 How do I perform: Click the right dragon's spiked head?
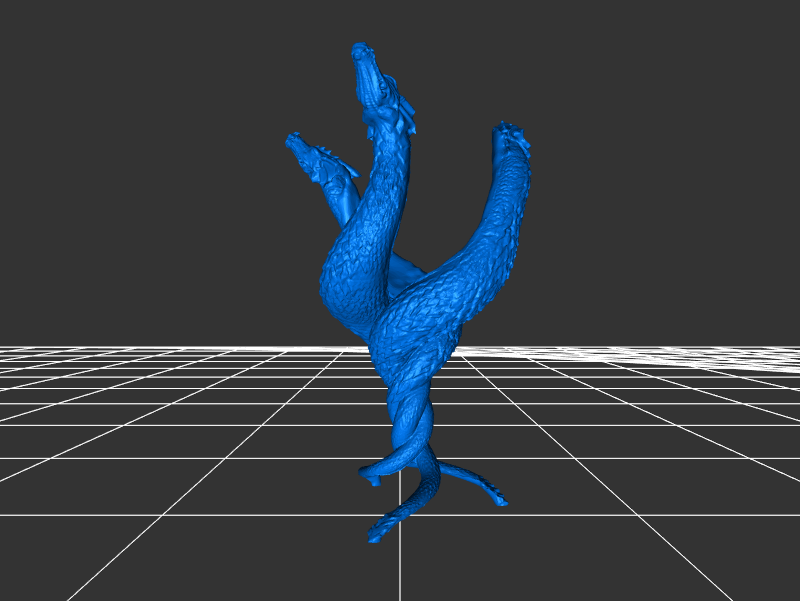(x=510, y=140)
